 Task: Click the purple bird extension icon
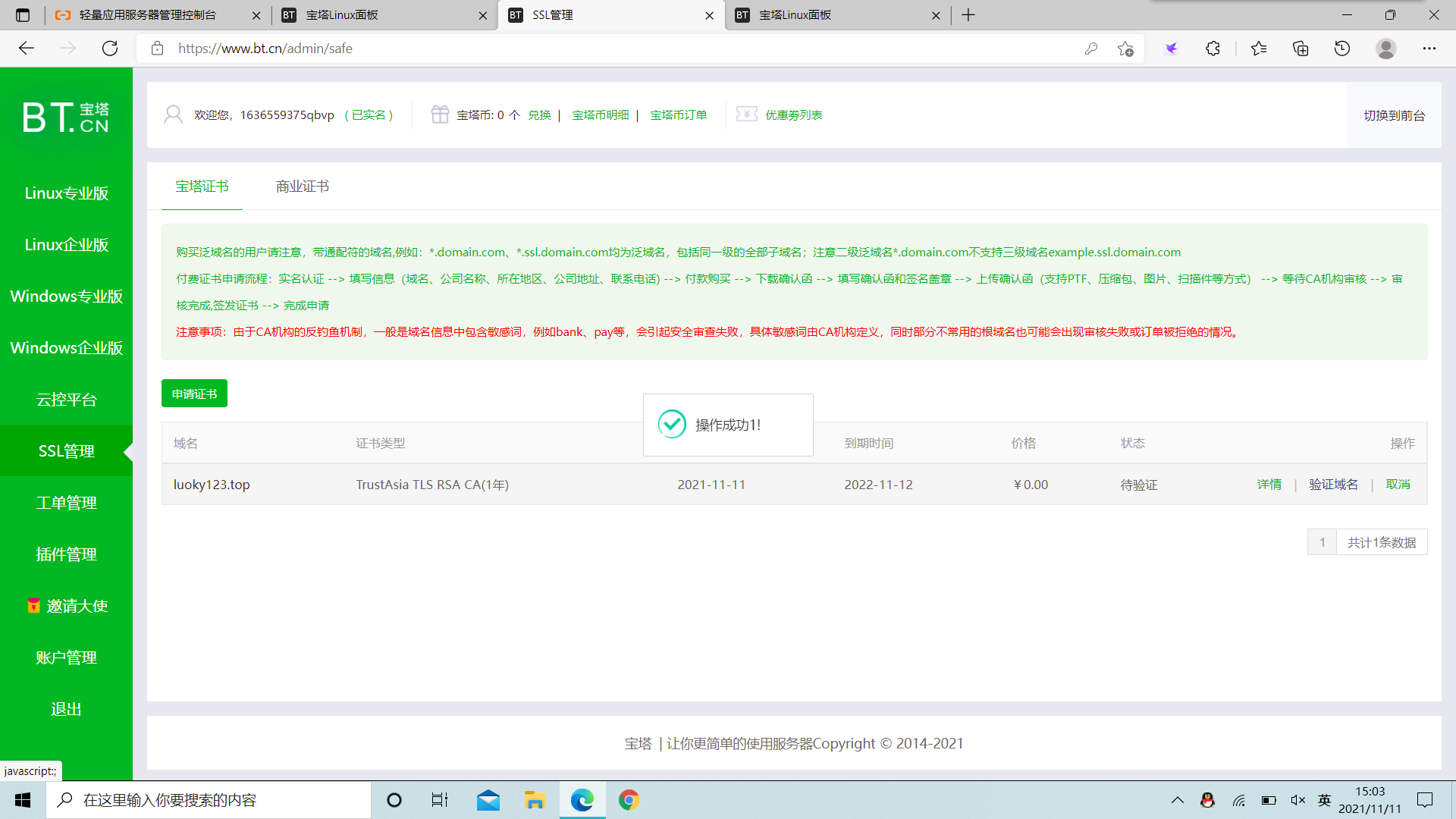(x=1171, y=49)
